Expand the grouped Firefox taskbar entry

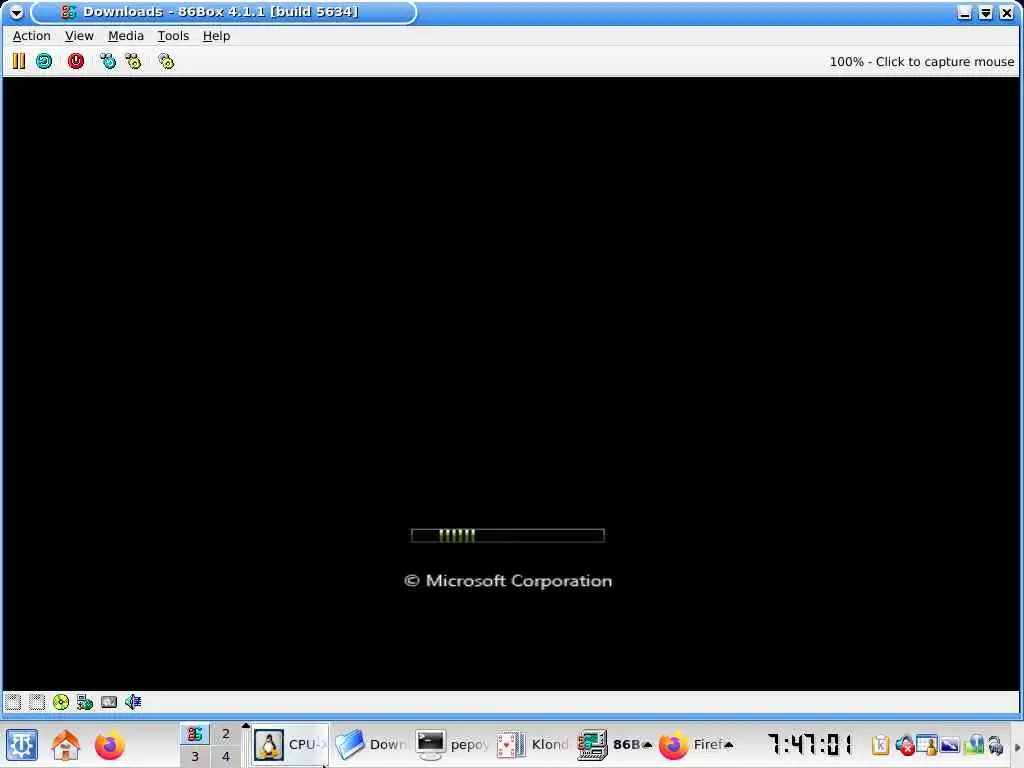(x=696, y=745)
